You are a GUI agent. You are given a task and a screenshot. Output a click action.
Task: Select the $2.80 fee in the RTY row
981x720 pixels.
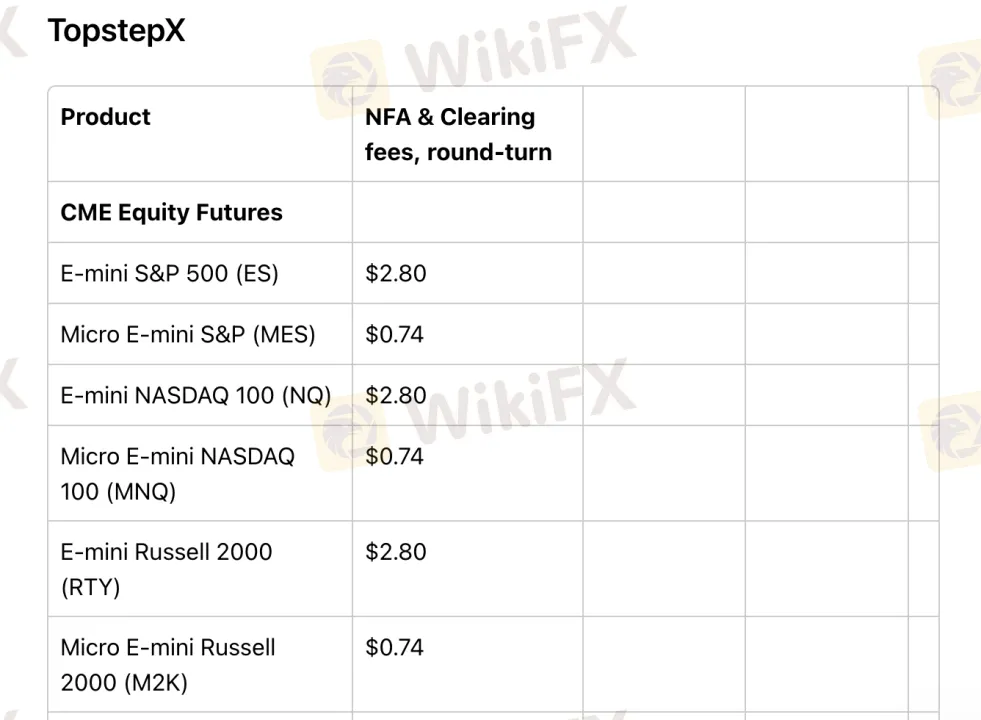point(395,552)
